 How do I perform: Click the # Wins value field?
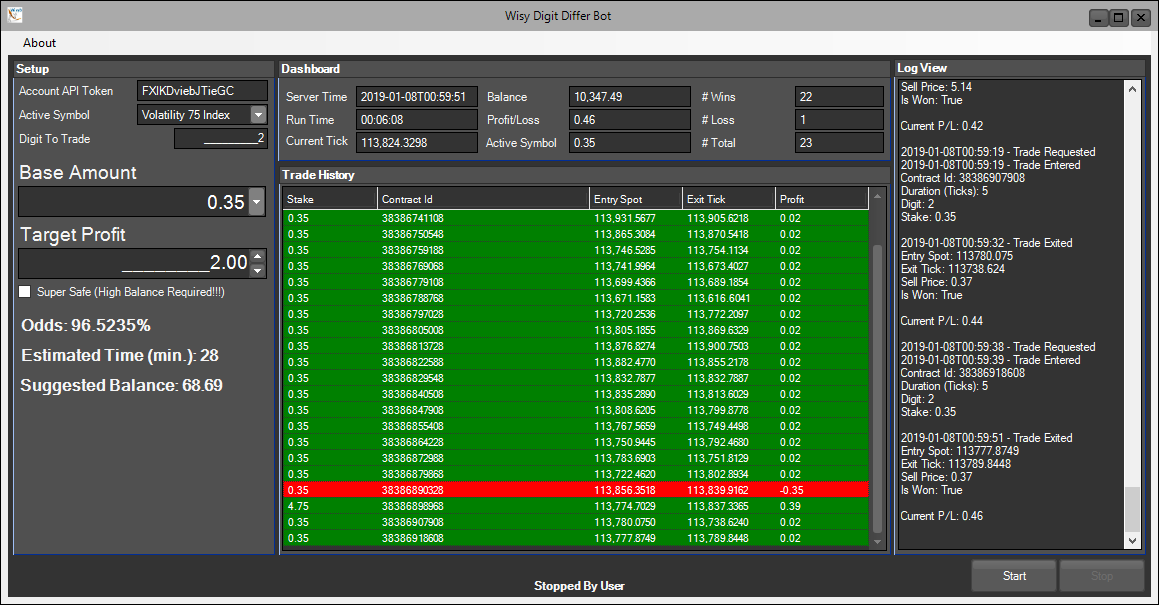pyautogui.click(x=839, y=97)
